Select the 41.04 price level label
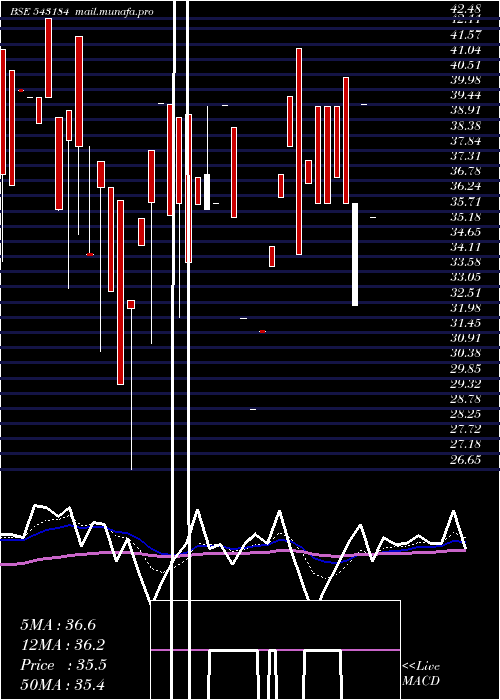The height and width of the screenshot is (700, 500). 465,50
